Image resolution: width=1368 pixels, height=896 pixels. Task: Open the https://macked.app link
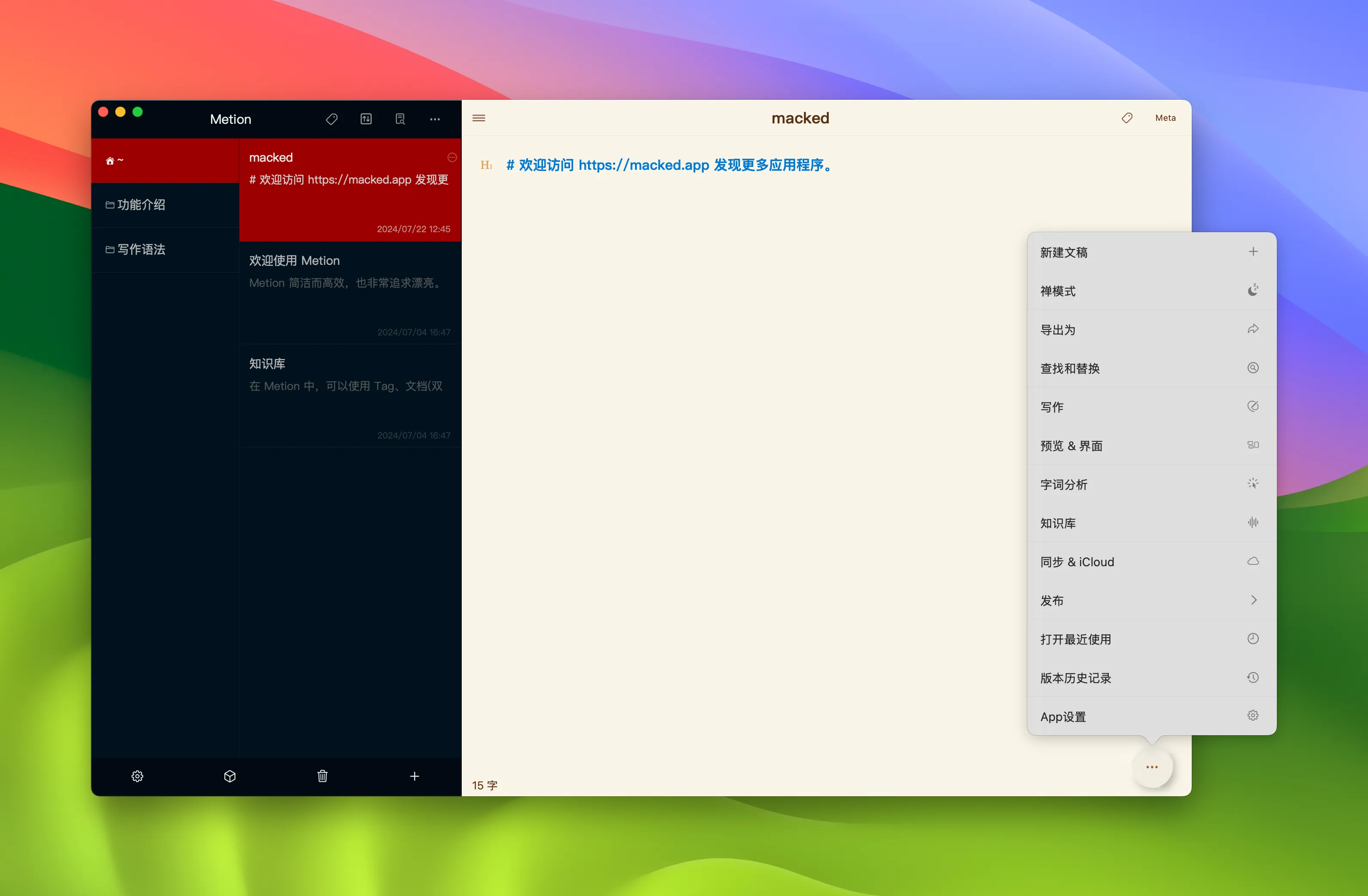[643, 165]
